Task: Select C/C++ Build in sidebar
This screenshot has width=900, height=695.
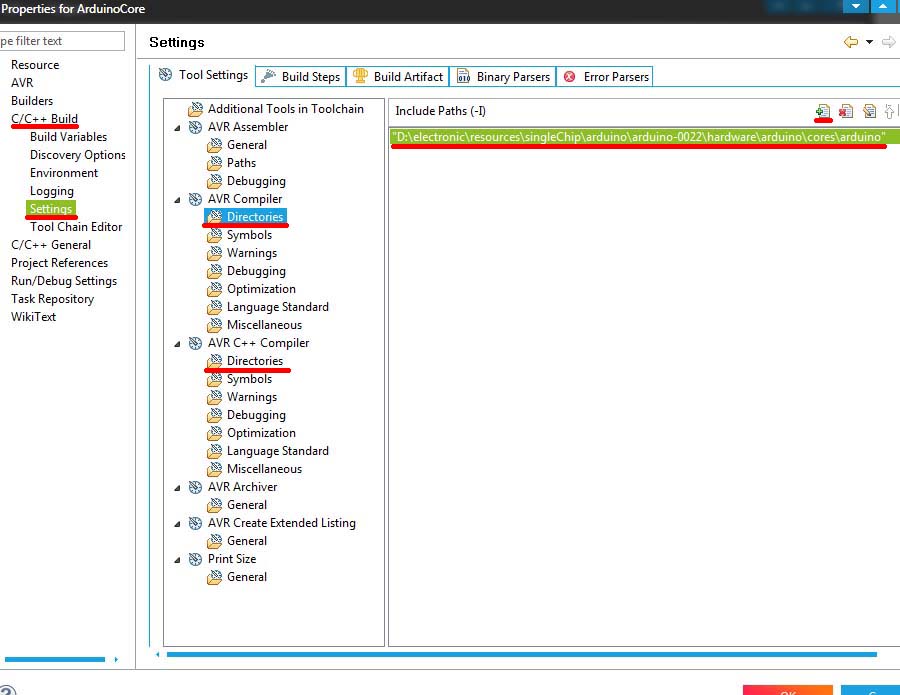Action: tap(44, 119)
